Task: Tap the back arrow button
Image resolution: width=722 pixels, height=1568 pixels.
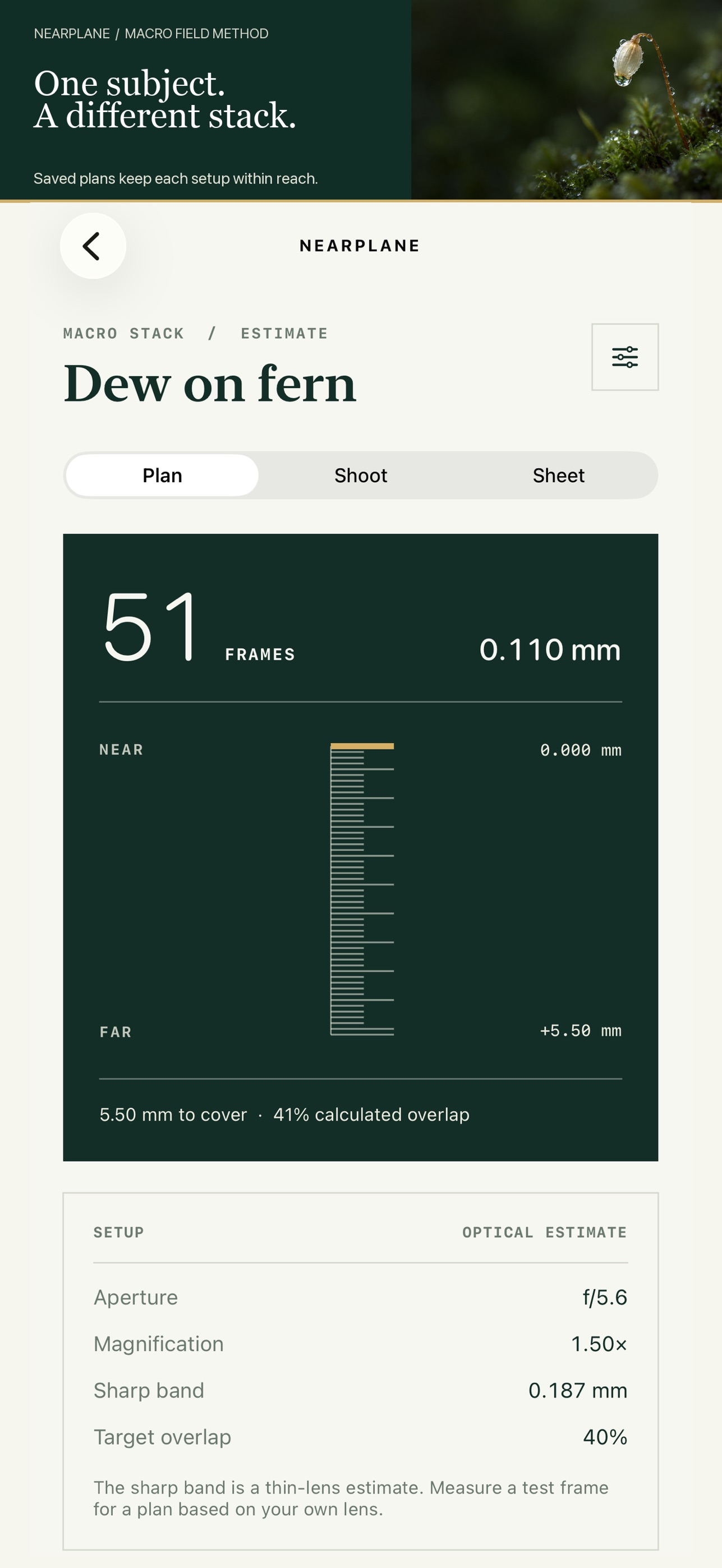Action: click(x=93, y=246)
